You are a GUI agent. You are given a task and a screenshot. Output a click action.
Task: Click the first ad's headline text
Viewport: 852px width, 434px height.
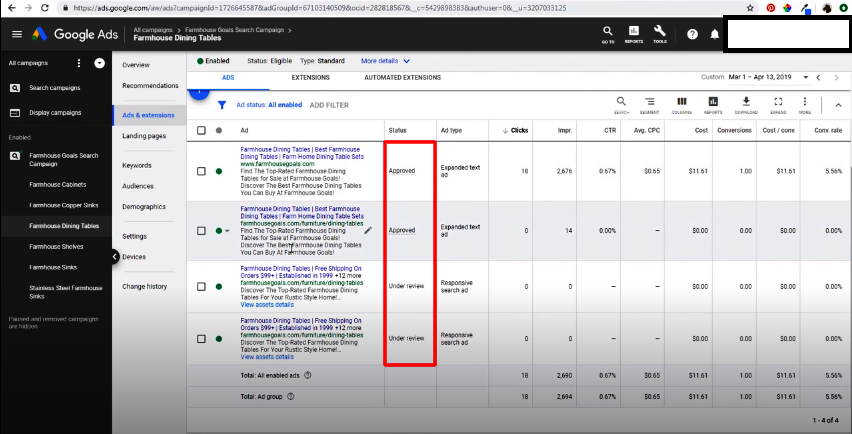click(302, 153)
